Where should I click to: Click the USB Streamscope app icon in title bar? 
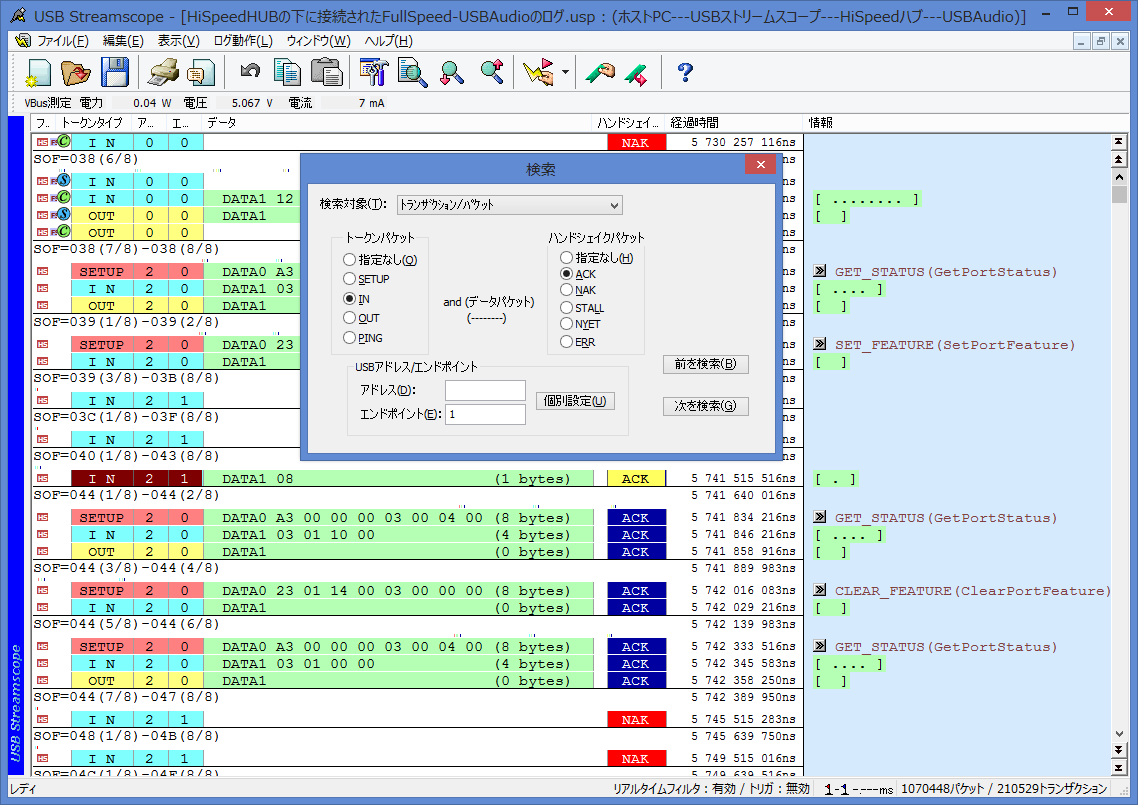(18, 15)
